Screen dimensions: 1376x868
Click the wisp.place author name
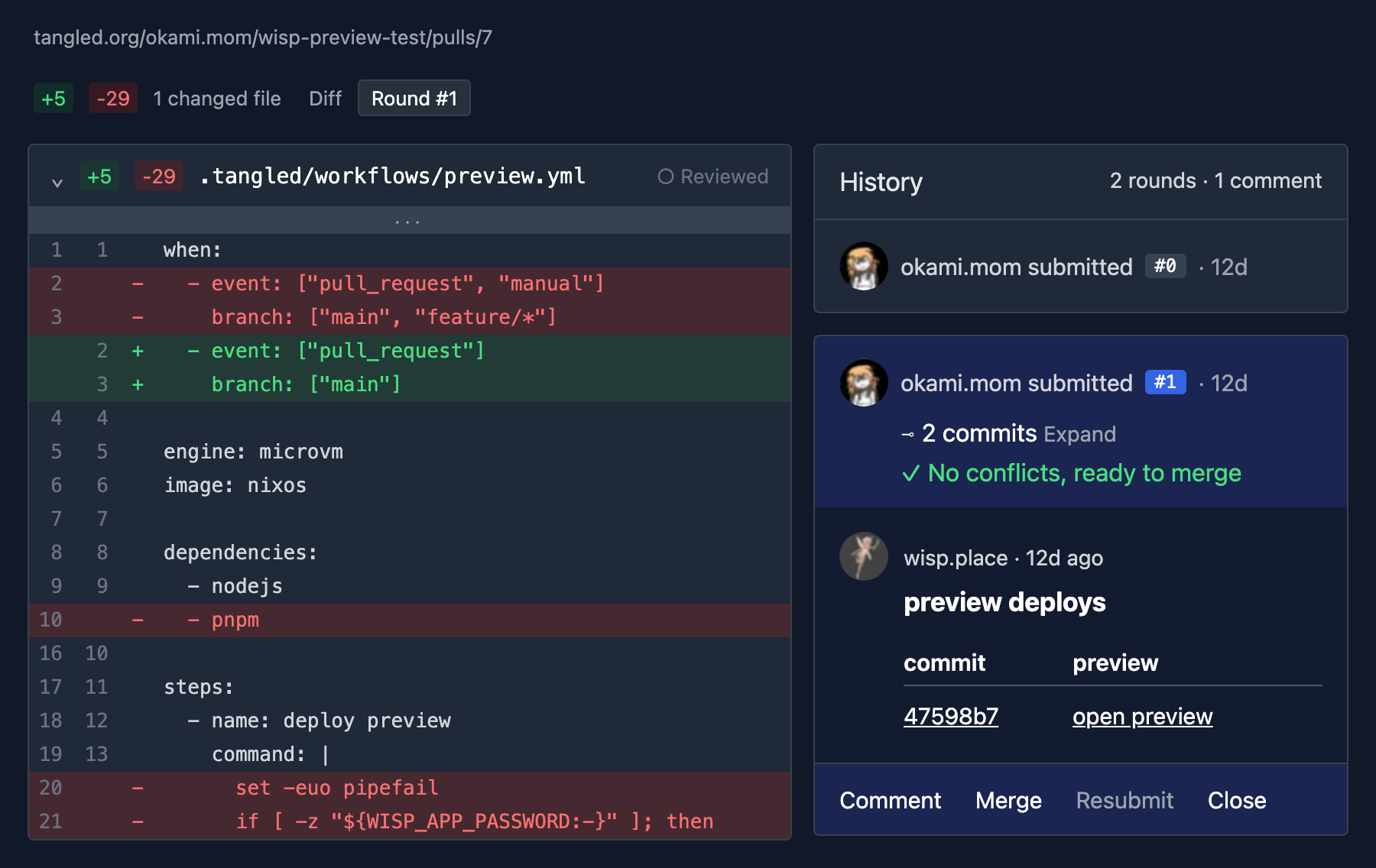(956, 558)
